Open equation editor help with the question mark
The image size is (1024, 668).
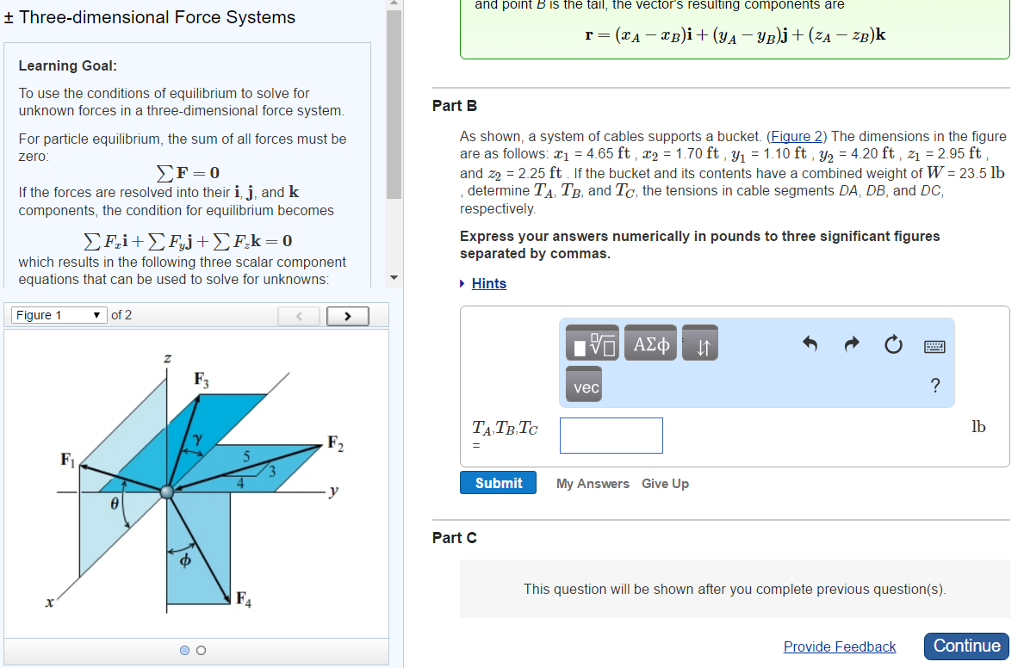(x=934, y=385)
